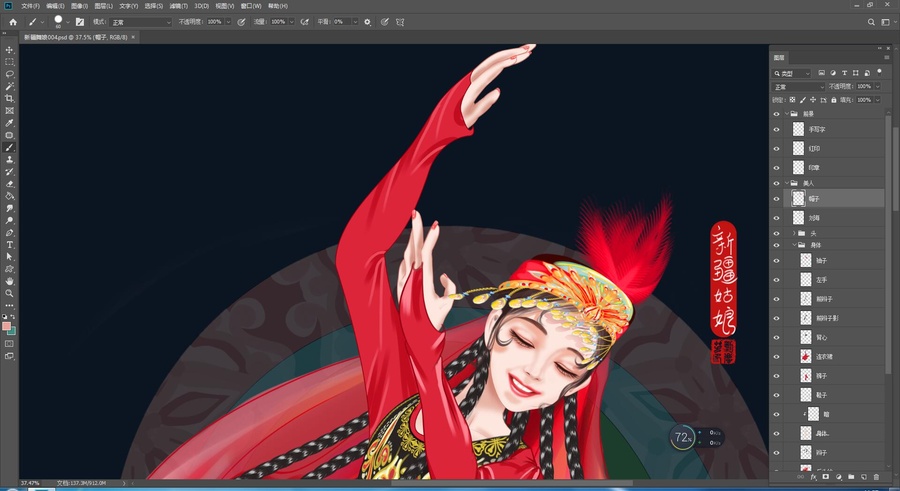Image resolution: width=900 pixels, height=491 pixels.
Task: Open the brush mode 正常 dropdown
Action: click(141, 22)
